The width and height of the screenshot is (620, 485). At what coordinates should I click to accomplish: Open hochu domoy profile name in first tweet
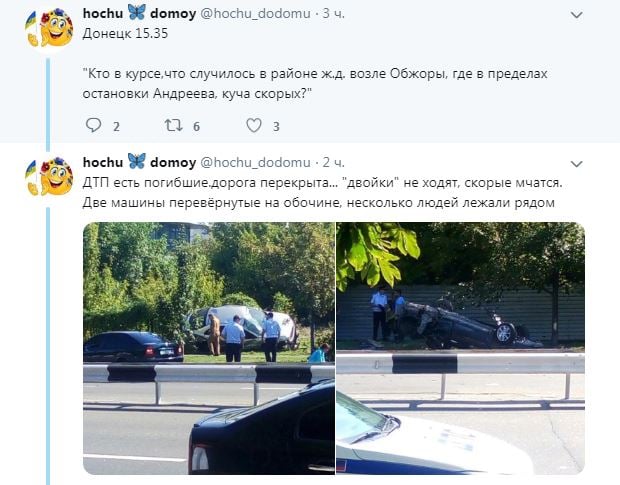tap(139, 13)
